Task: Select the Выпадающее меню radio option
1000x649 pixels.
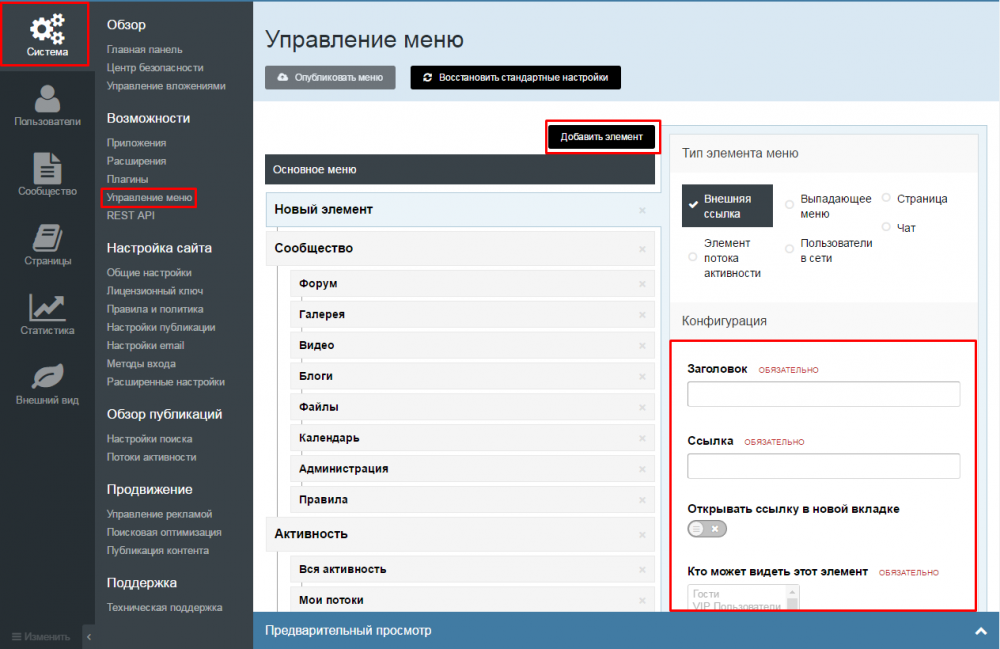Action: coord(791,203)
